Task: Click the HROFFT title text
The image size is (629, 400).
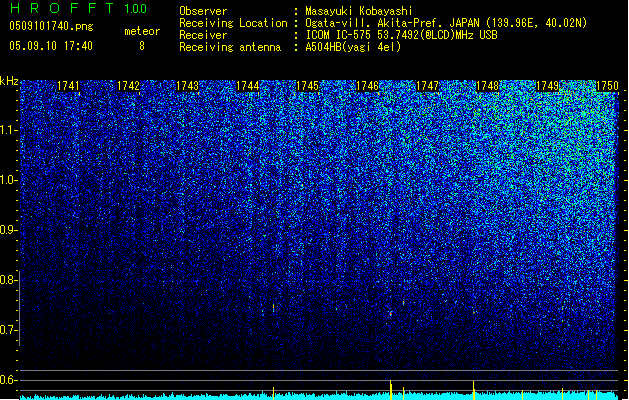Action: click(x=62, y=8)
